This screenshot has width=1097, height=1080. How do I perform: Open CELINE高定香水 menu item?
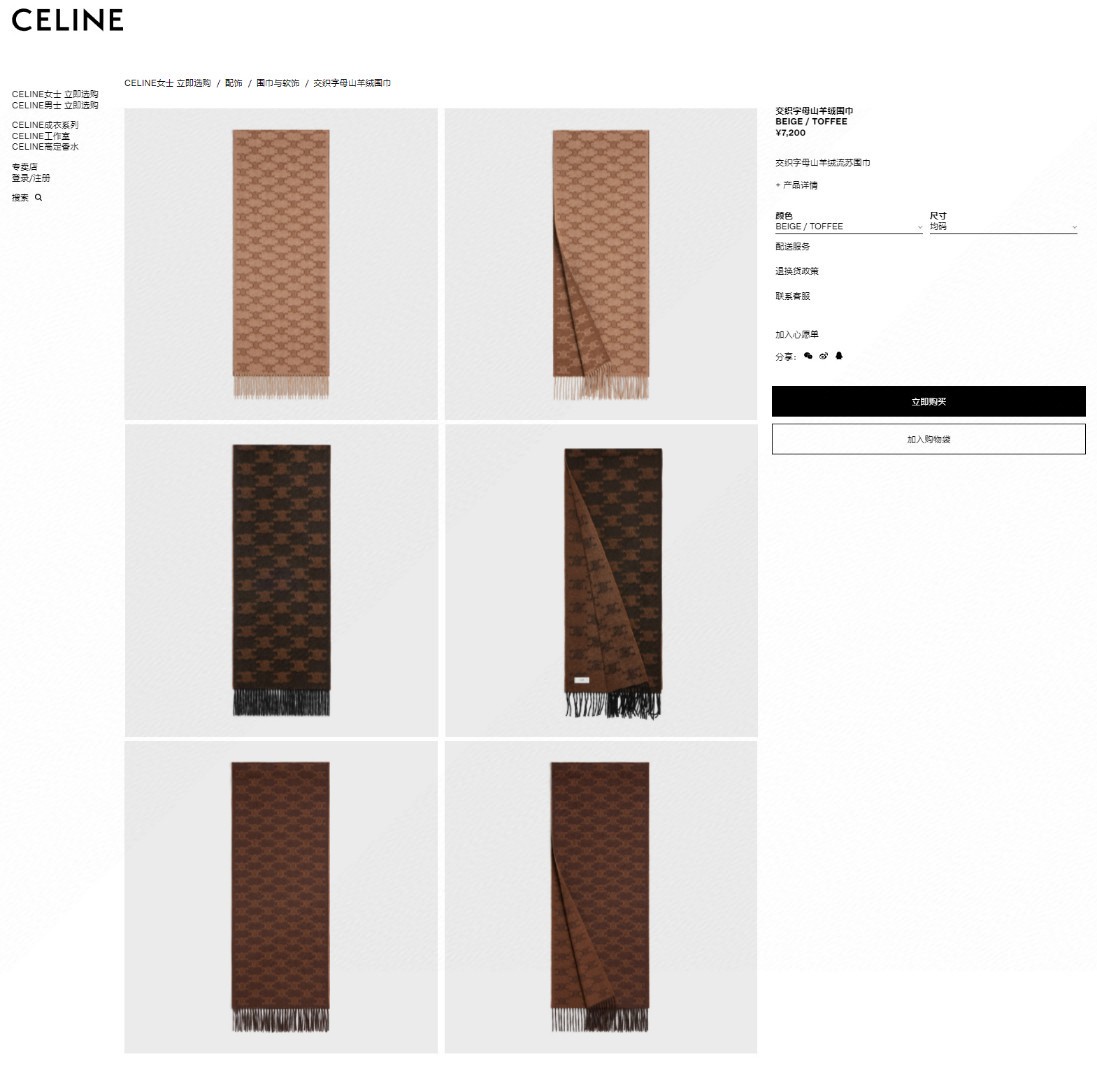click(45, 147)
